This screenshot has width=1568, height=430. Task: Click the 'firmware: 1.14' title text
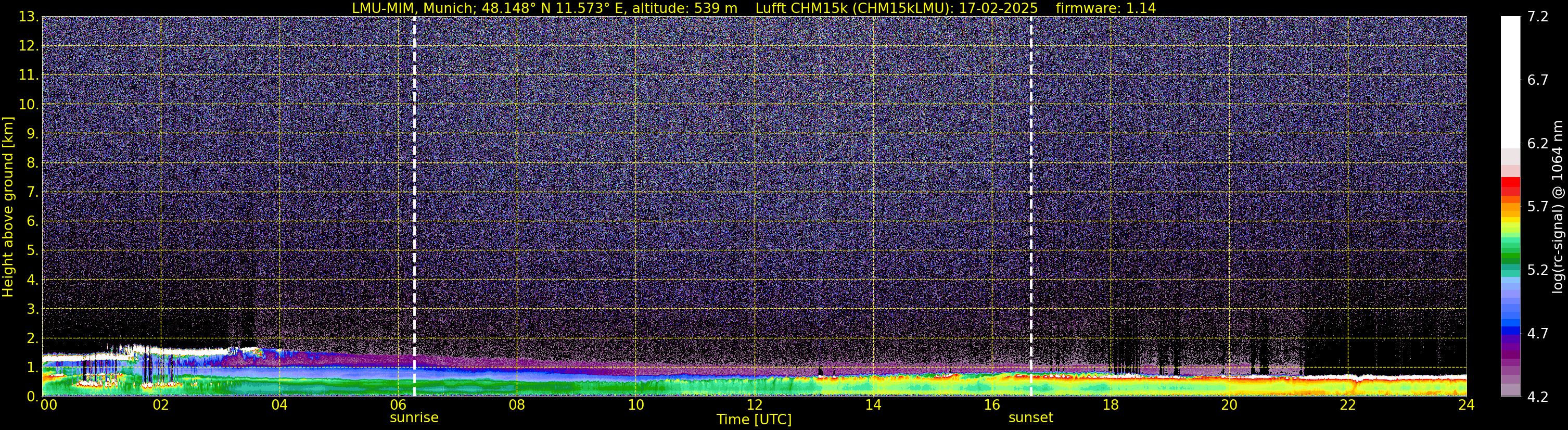[1105, 8]
